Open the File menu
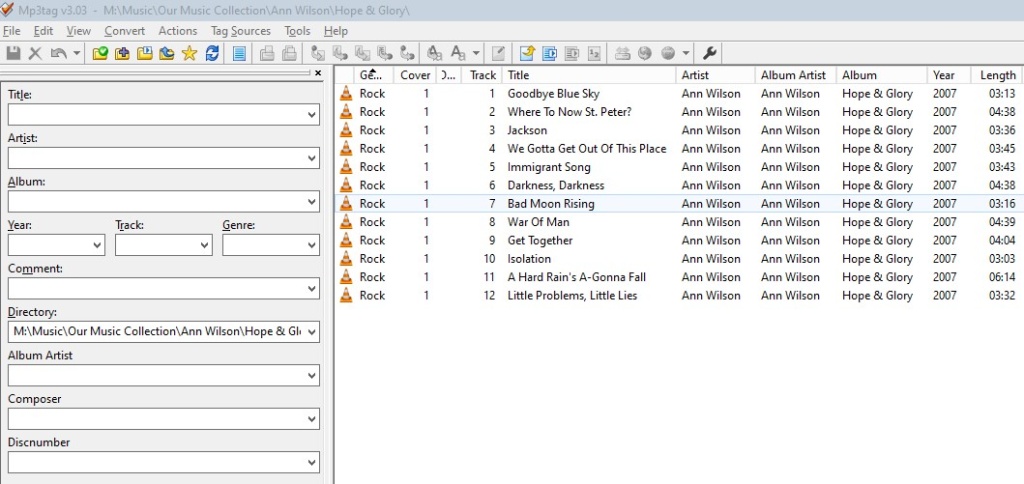This screenshot has height=484, width=1024. 12,31
